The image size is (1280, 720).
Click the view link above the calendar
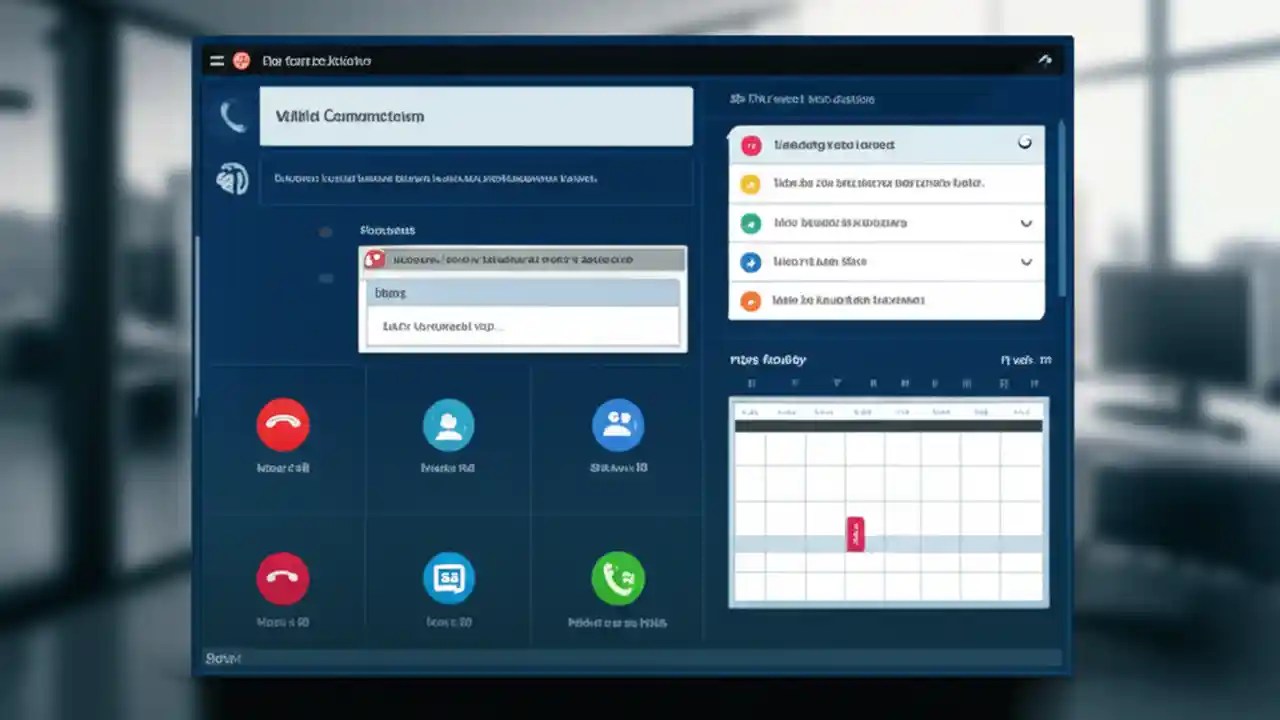coord(1025,360)
